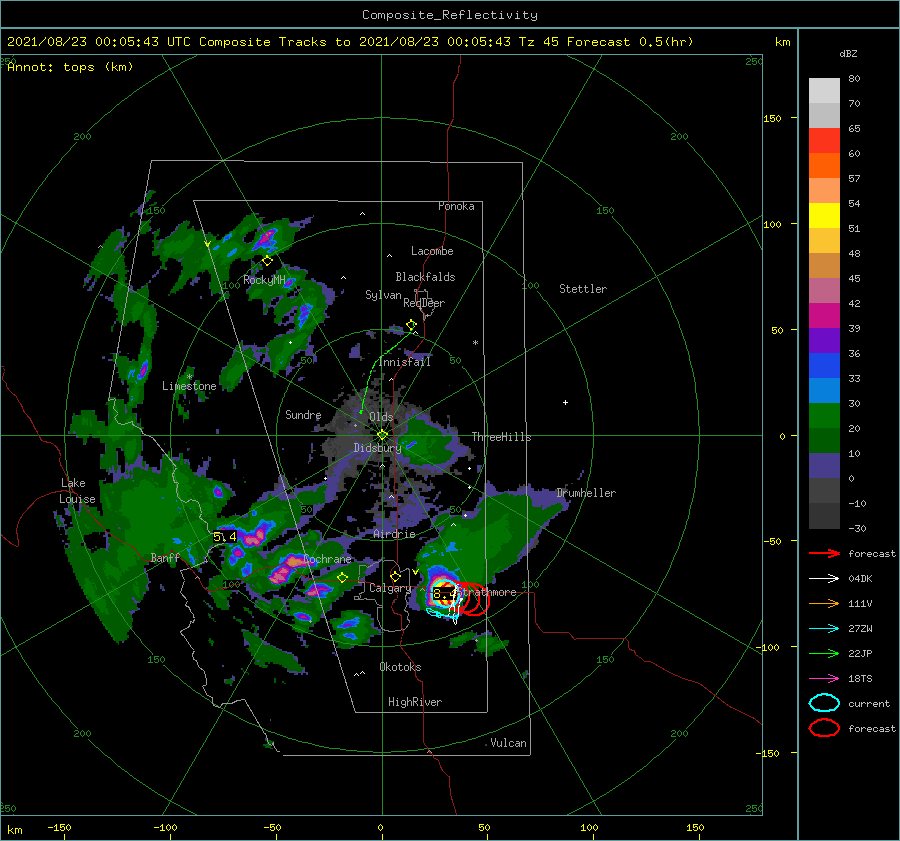900x841 pixels.
Task: Click the red forecast ellipses east of Strathmore storm
Action: [x=473, y=599]
